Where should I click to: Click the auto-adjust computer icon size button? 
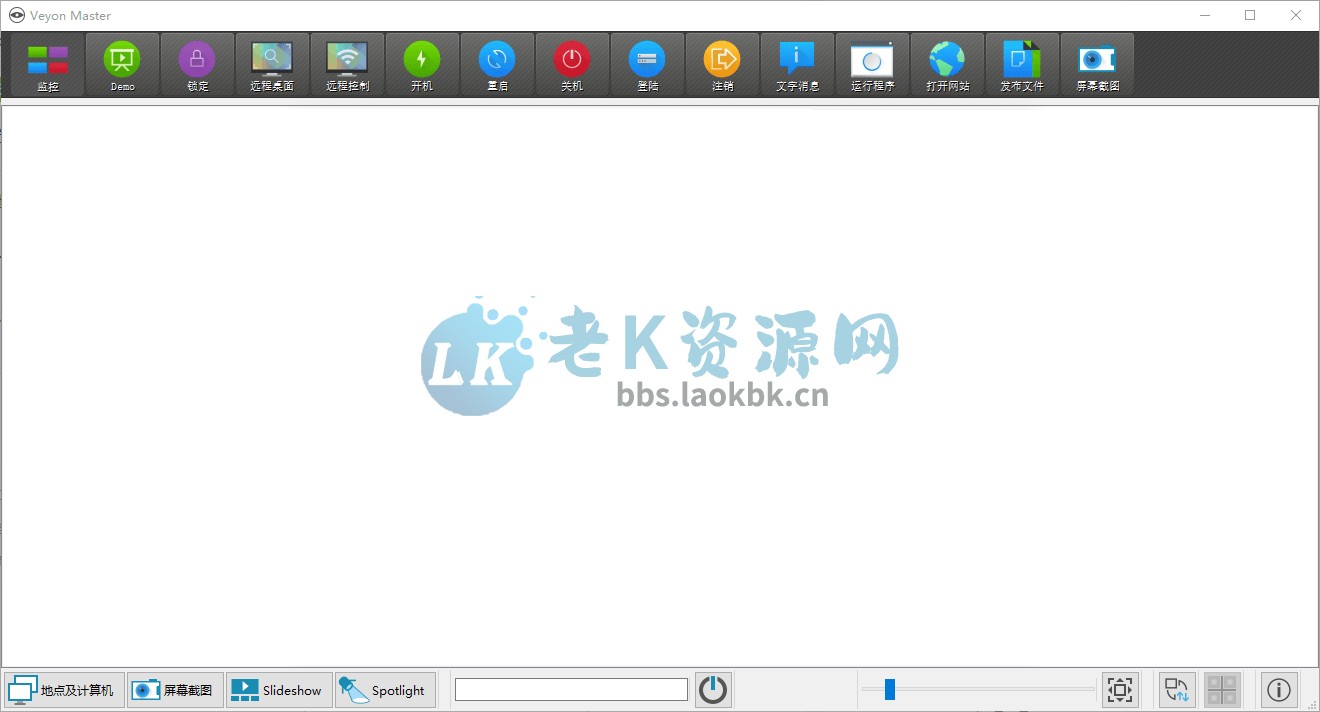click(x=1120, y=690)
